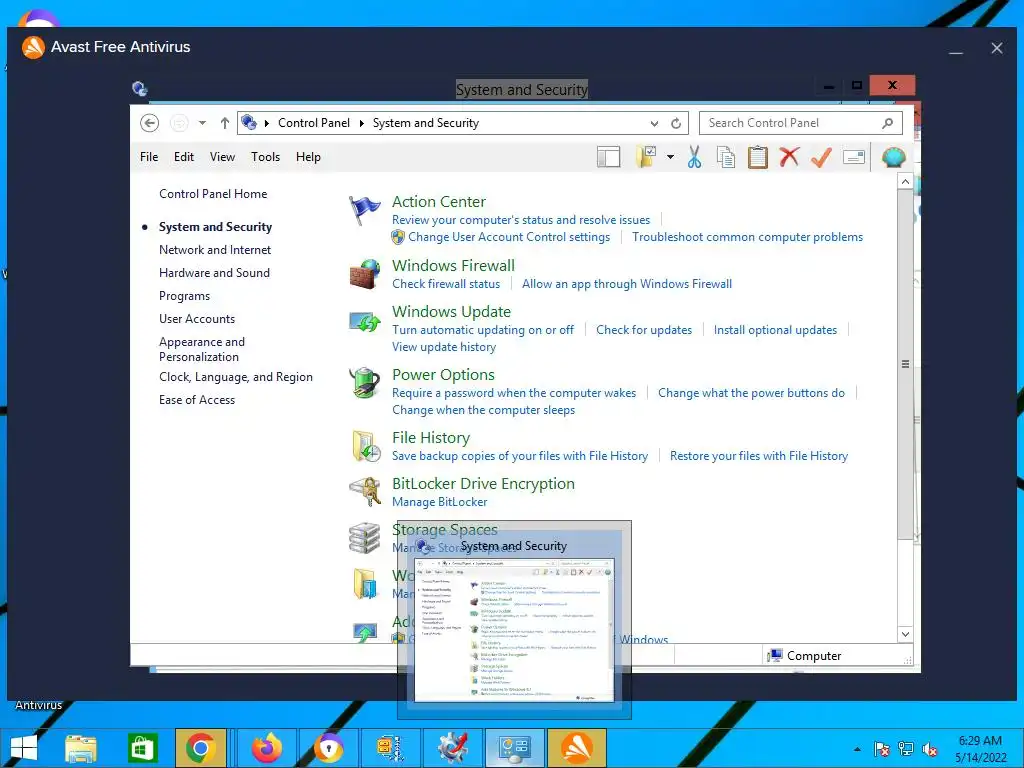Viewport: 1024px width, 768px height.
Task: Click the red X Delete icon
Action: (790, 157)
